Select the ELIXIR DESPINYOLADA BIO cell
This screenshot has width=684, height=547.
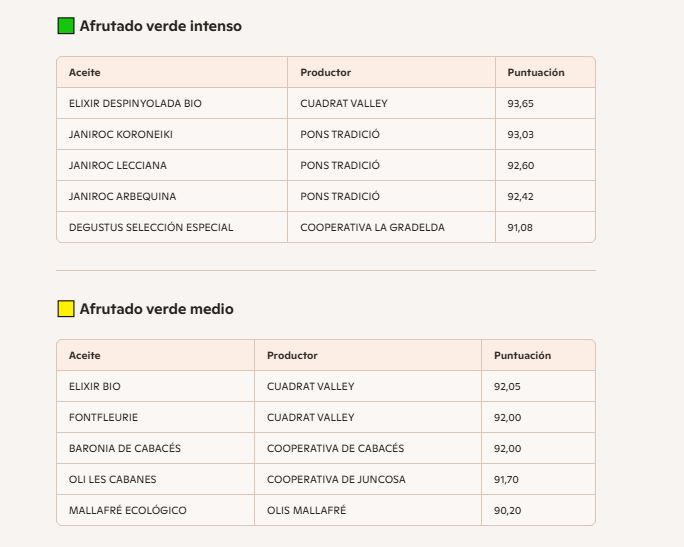(136, 104)
